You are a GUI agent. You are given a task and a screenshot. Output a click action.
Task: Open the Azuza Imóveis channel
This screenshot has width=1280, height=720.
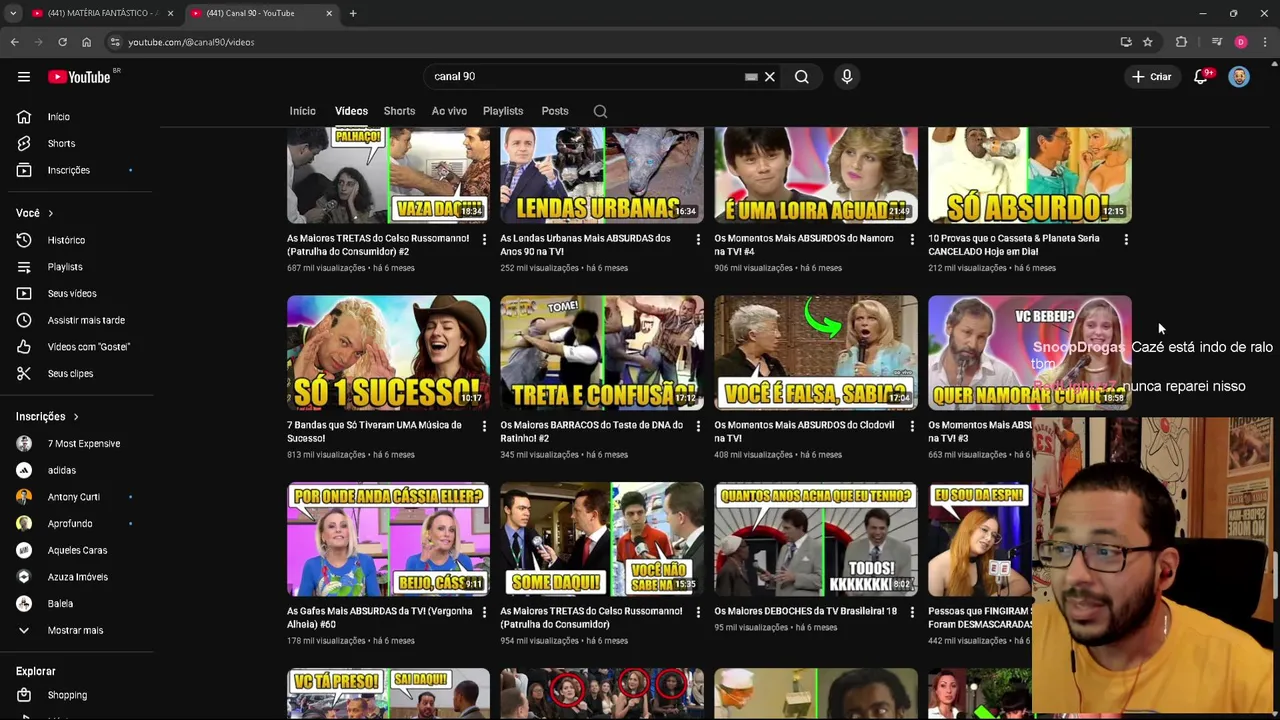[x=80, y=577]
